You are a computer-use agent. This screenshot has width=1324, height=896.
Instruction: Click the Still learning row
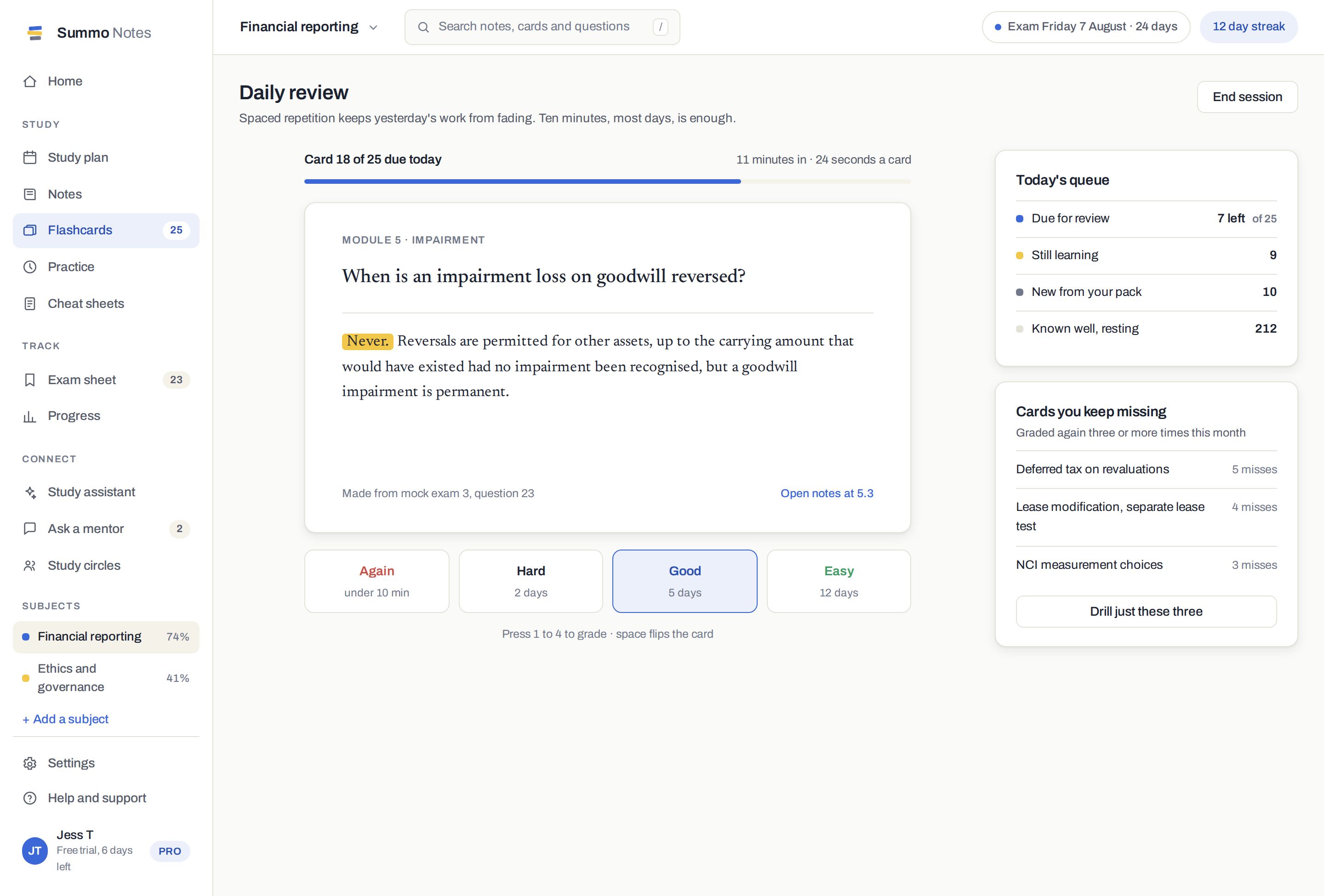1146,255
